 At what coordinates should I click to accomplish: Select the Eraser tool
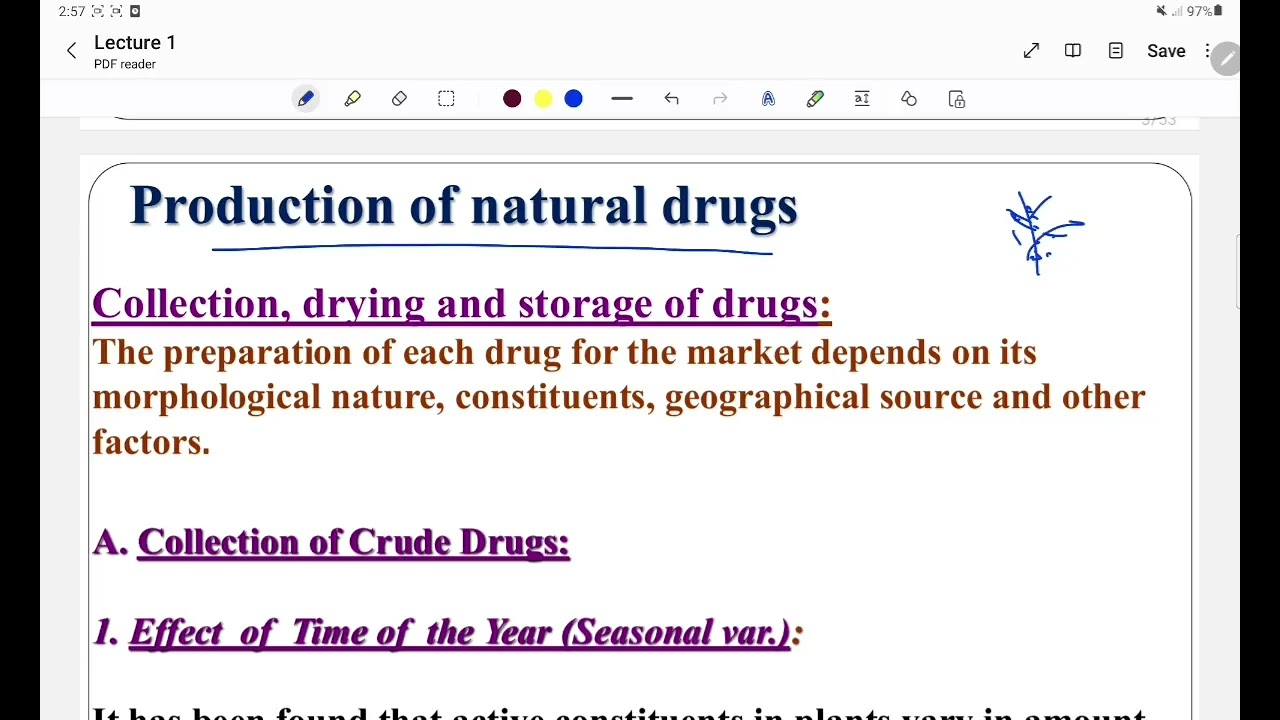(x=399, y=99)
